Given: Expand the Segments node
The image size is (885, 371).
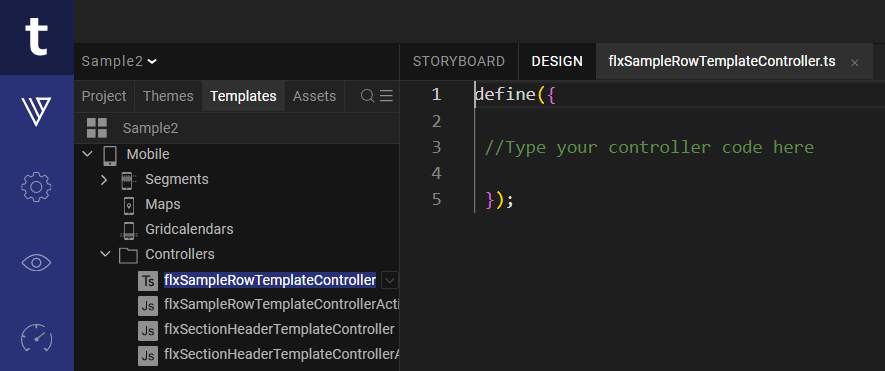Looking at the screenshot, I should tap(104, 180).
